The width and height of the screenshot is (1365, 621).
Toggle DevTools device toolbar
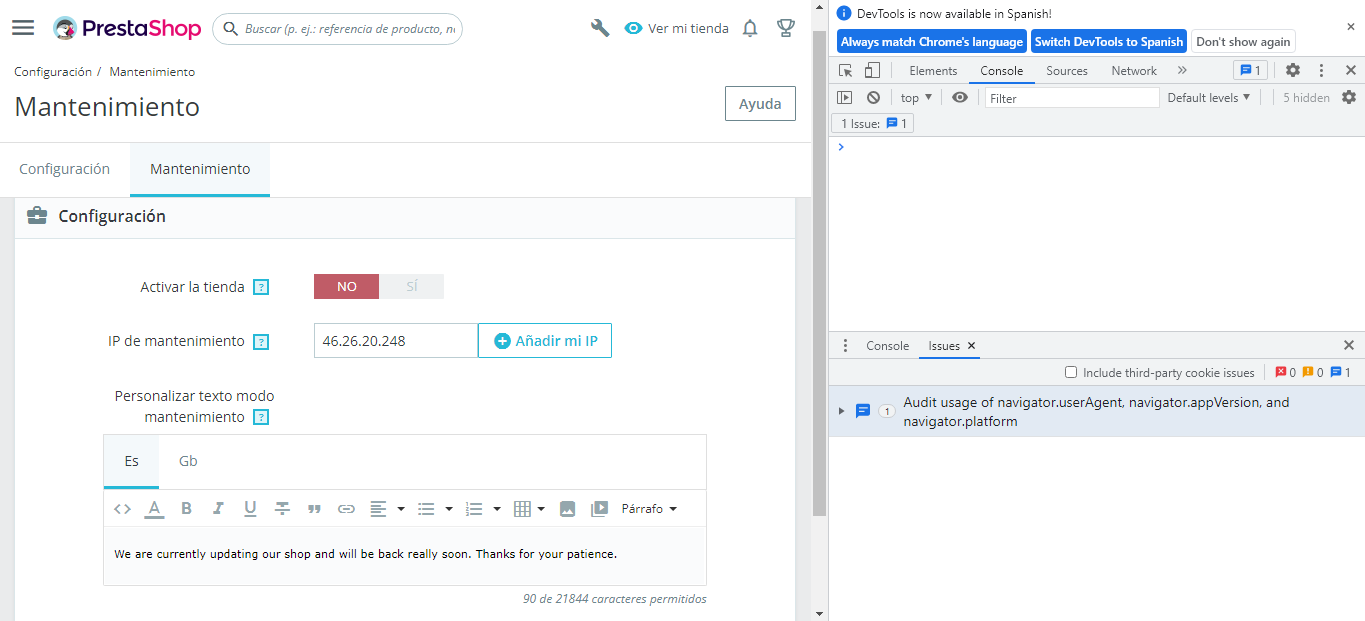coord(872,70)
